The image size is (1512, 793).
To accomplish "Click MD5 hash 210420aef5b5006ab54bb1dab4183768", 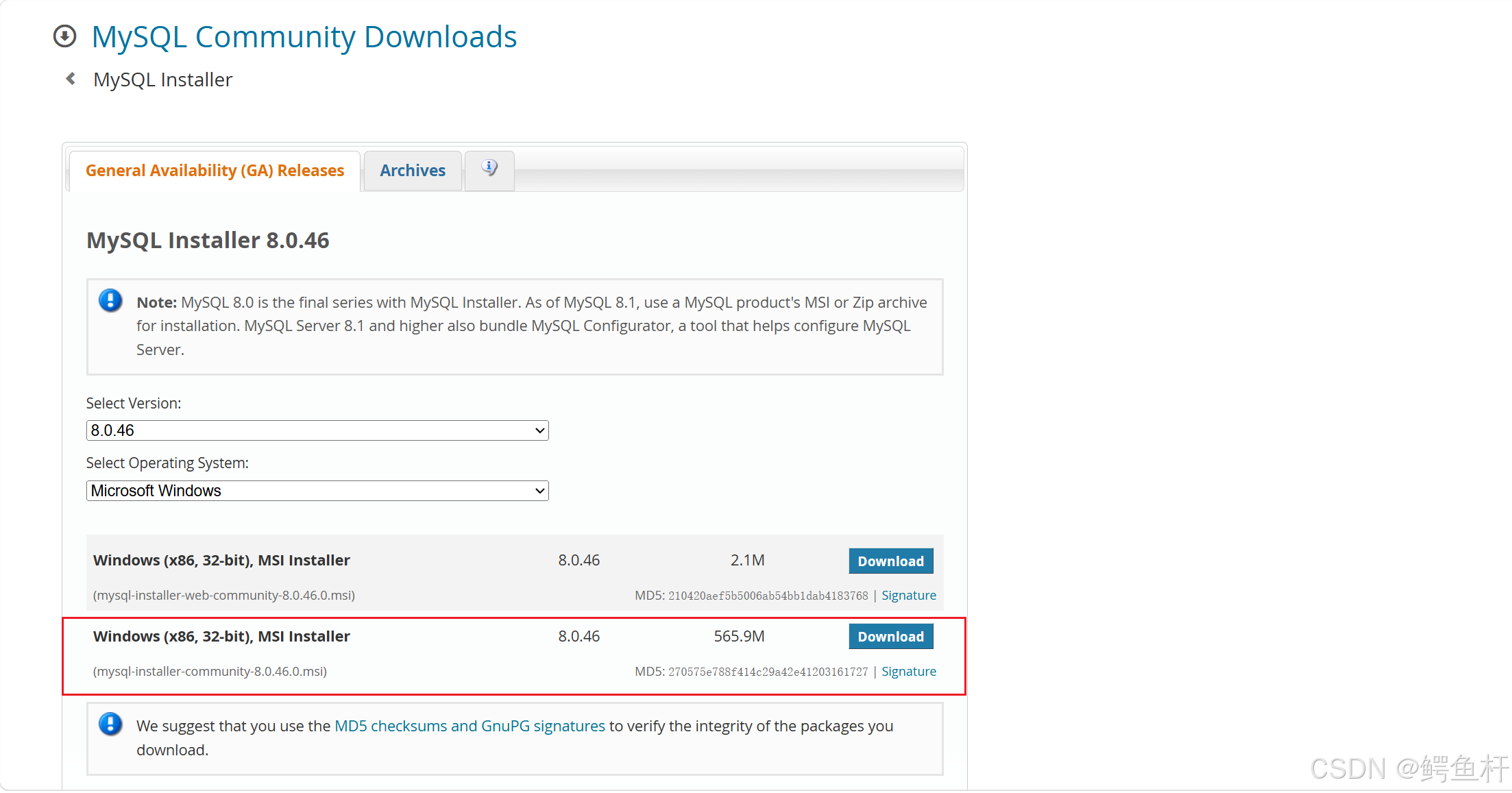I will pos(768,596).
